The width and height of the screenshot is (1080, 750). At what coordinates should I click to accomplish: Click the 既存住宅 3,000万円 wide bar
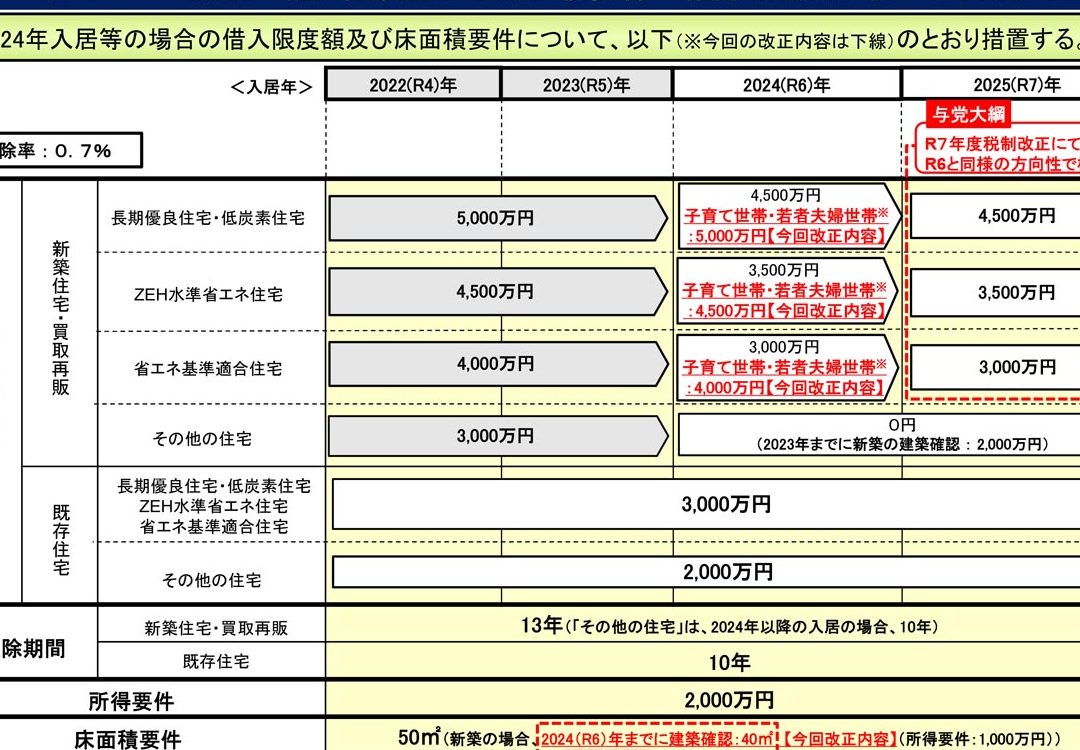click(x=707, y=504)
